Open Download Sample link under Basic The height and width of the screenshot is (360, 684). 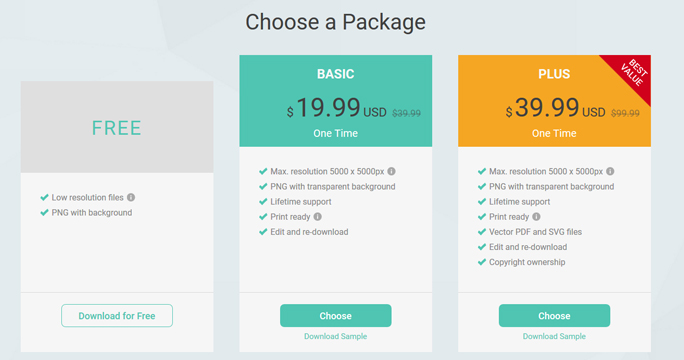pos(335,336)
